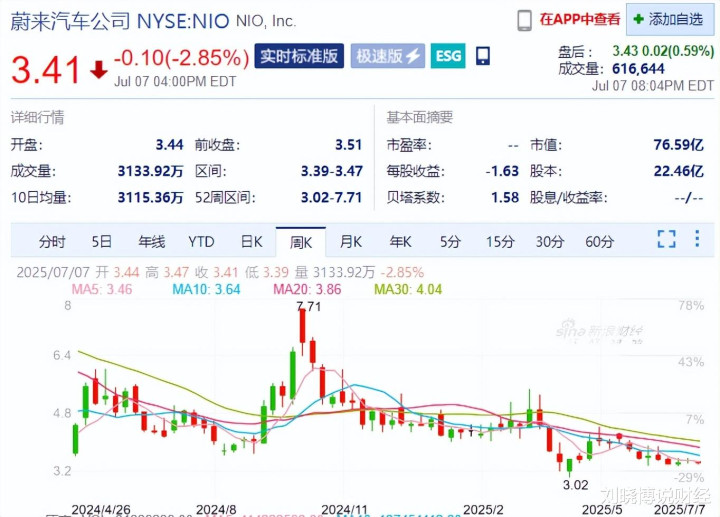Switch to the 年K chart tab
This screenshot has height=517, width=720.
click(x=400, y=242)
